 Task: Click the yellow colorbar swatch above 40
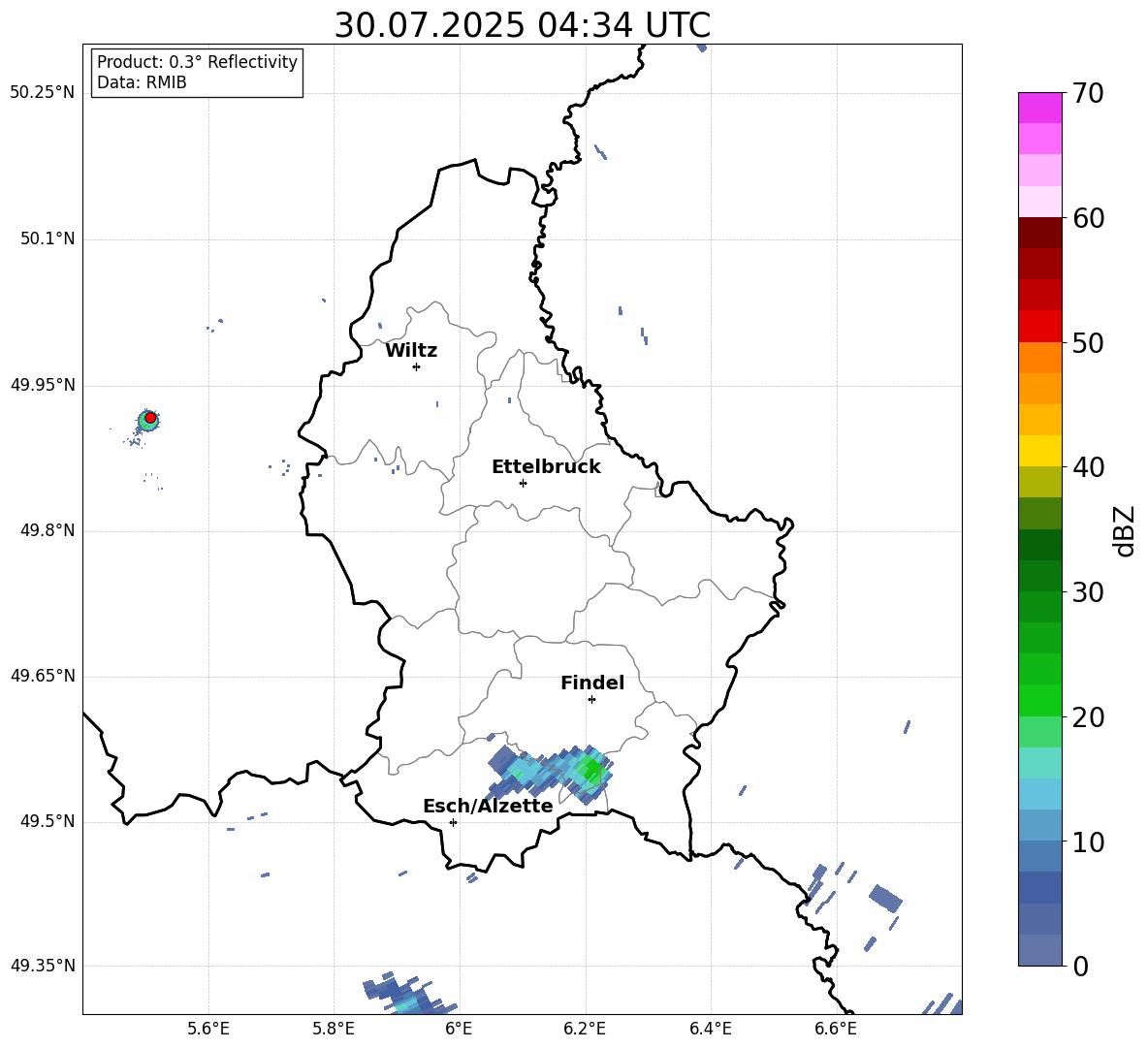click(1039, 451)
